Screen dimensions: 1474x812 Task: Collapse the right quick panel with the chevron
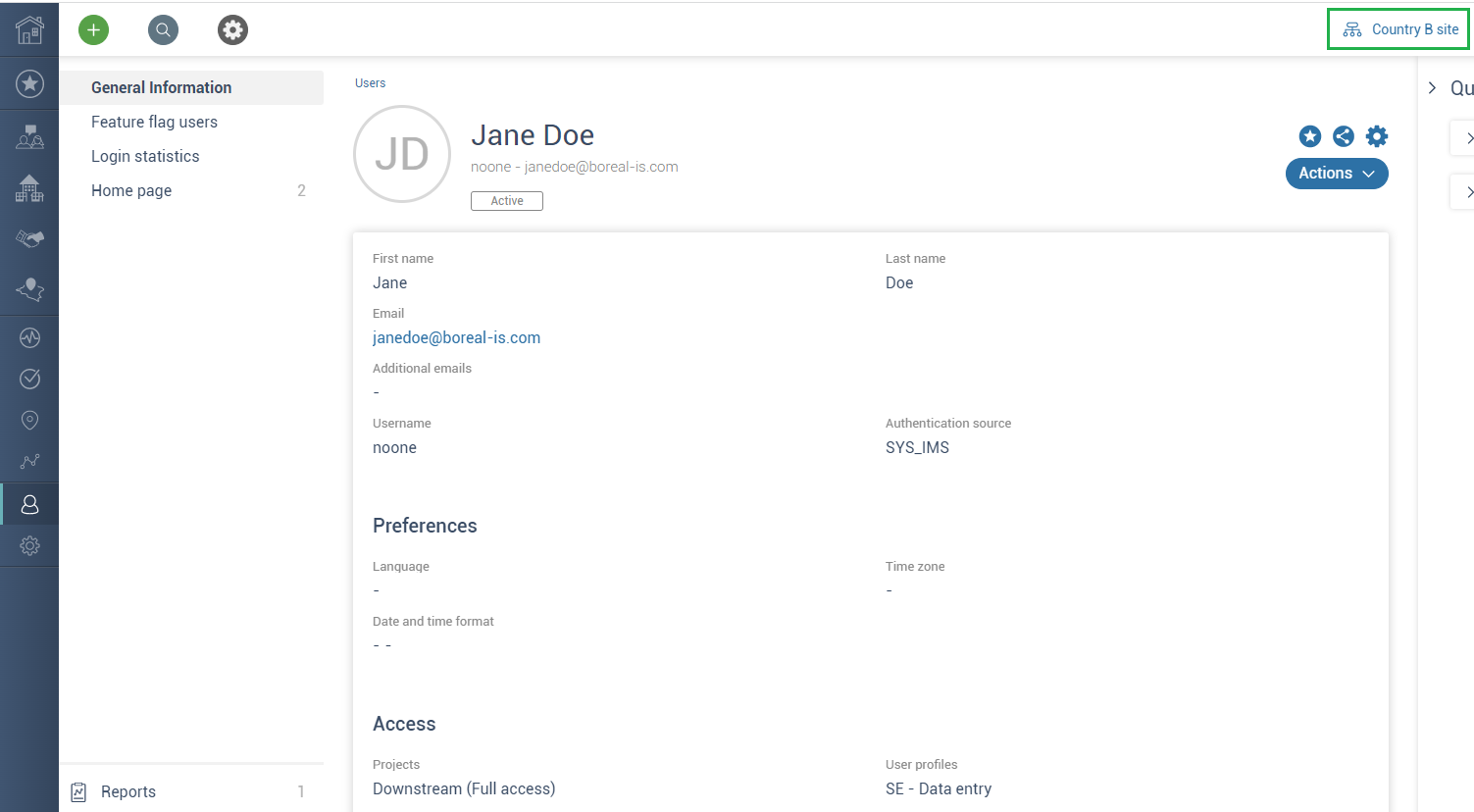click(1432, 87)
